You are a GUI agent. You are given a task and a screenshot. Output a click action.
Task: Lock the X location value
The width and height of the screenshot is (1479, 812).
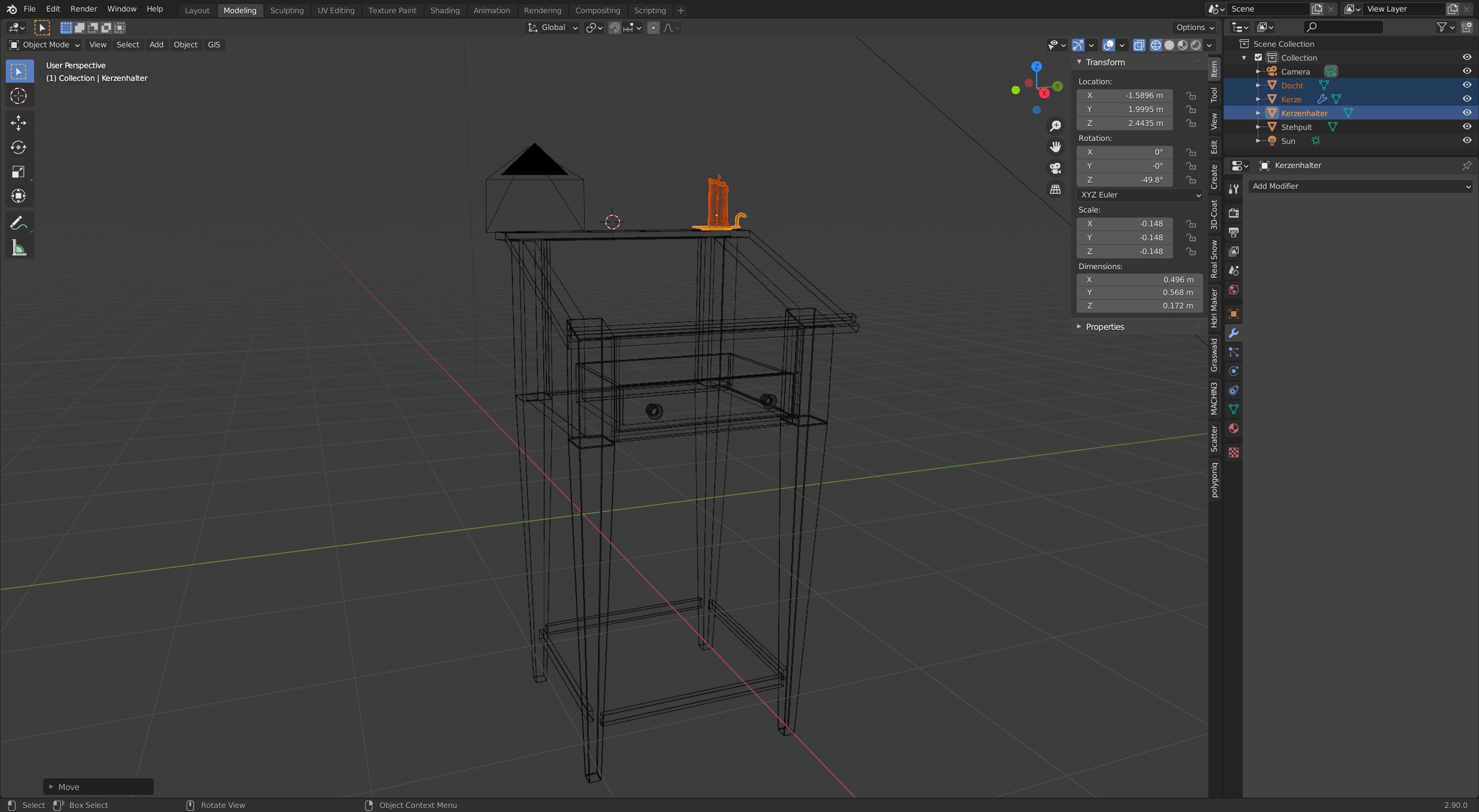(x=1191, y=95)
